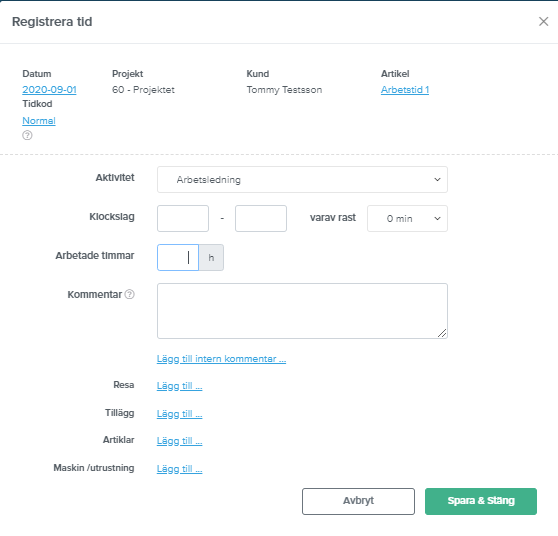558x536 pixels.
Task: Click the date link 2020-09-01
Action: 49,90
